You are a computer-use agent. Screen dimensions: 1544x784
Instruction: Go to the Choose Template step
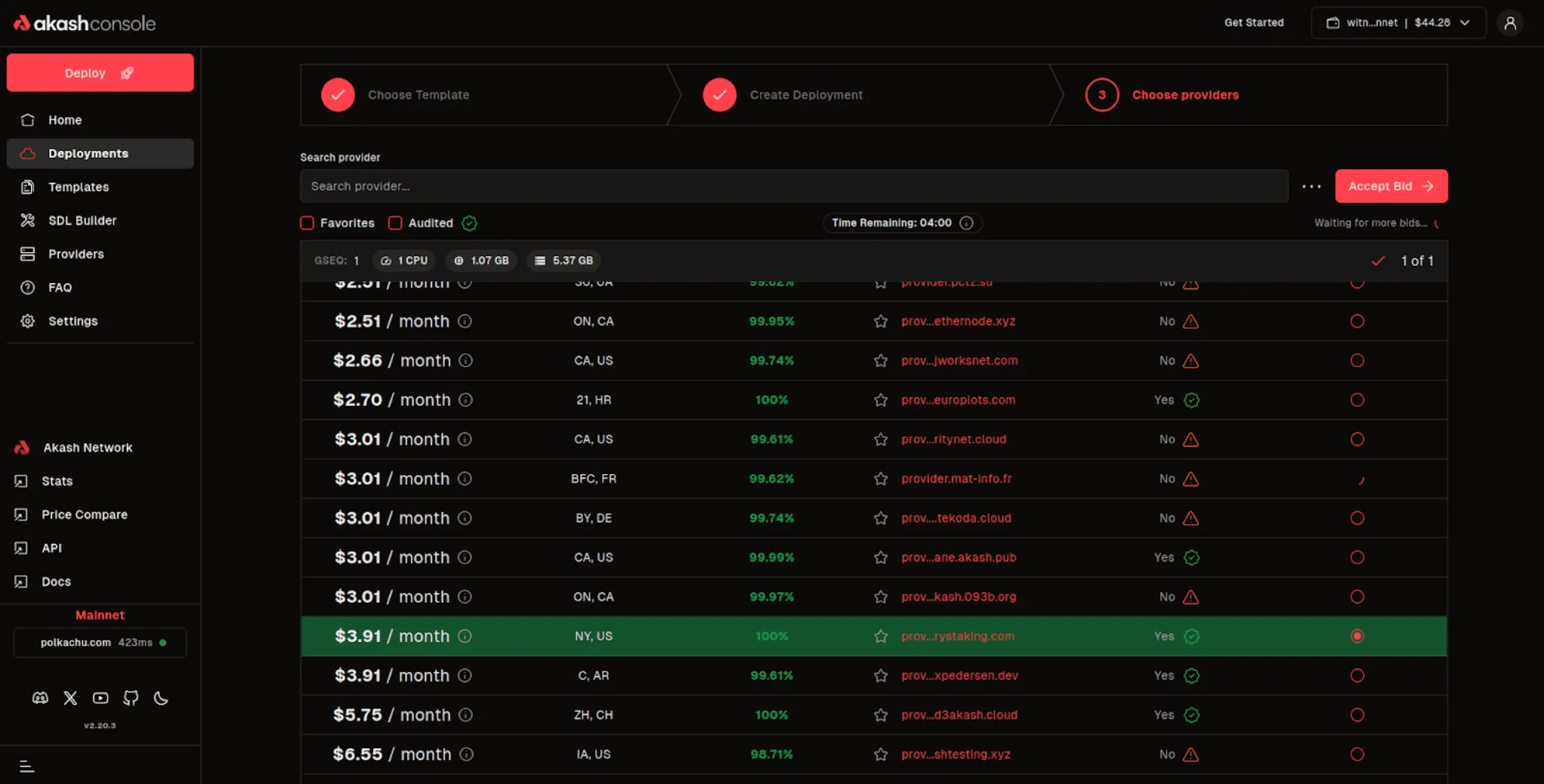(x=418, y=94)
